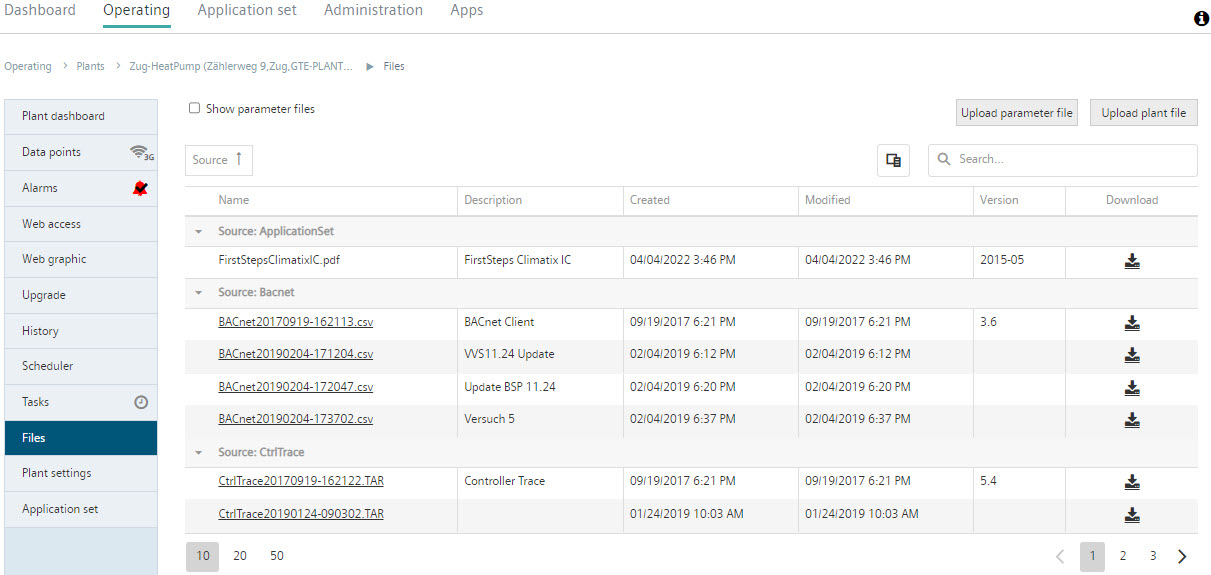Open History in sidebar
Viewport: 1211px width, 575px height.
tap(81, 331)
